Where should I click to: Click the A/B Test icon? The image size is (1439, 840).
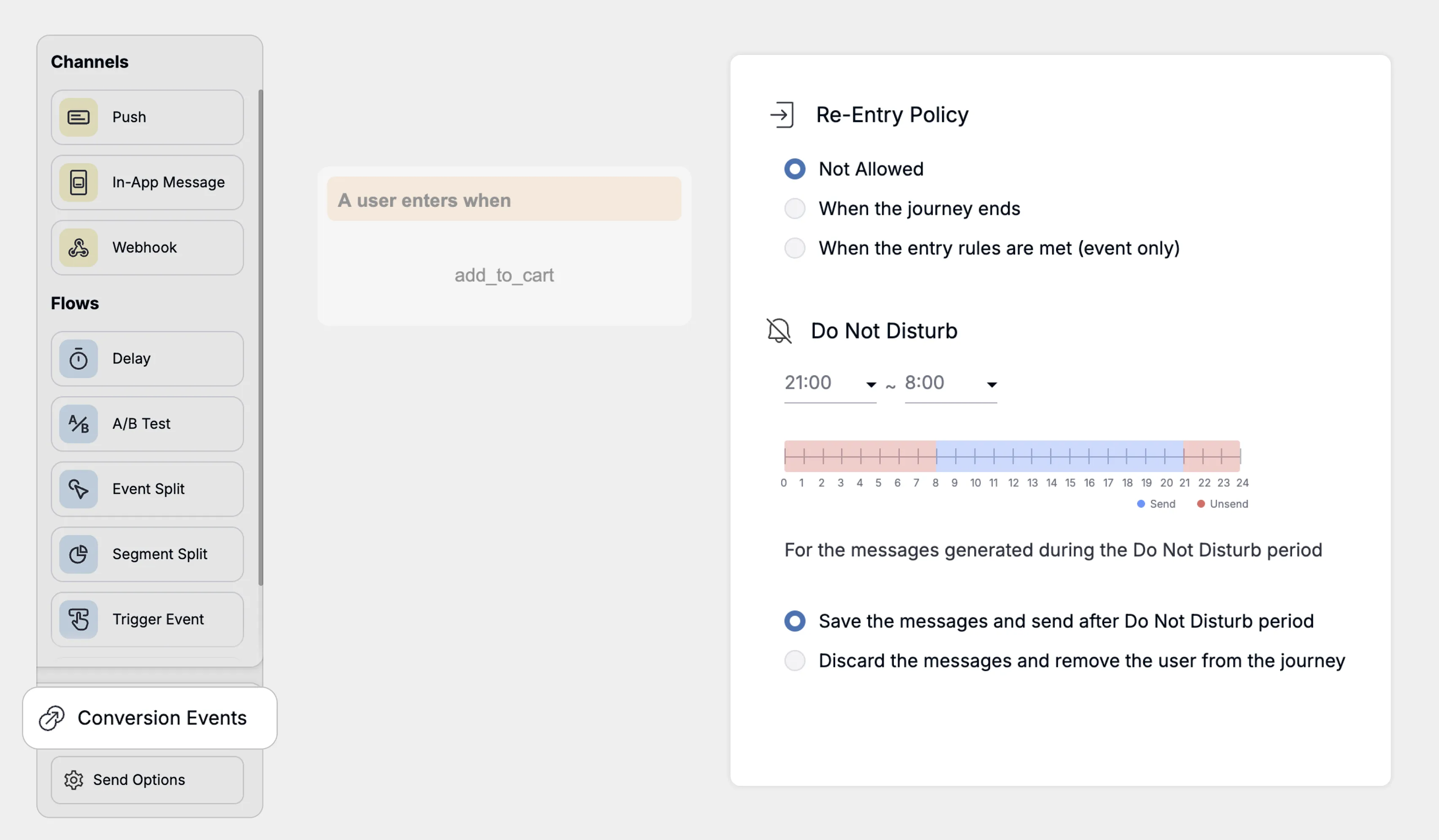click(x=78, y=424)
